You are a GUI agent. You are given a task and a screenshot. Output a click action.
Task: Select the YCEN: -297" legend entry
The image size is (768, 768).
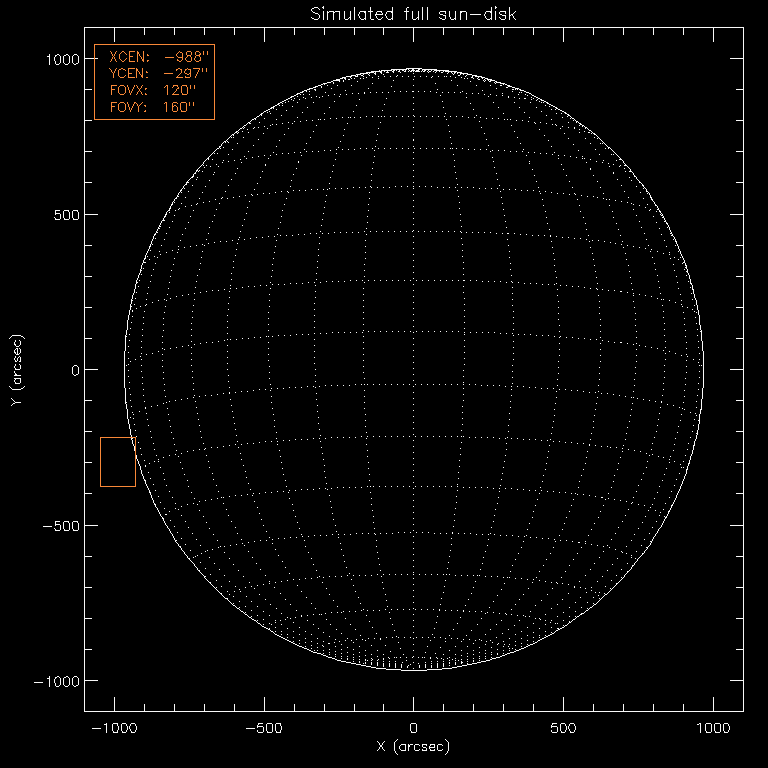[x=154, y=74]
